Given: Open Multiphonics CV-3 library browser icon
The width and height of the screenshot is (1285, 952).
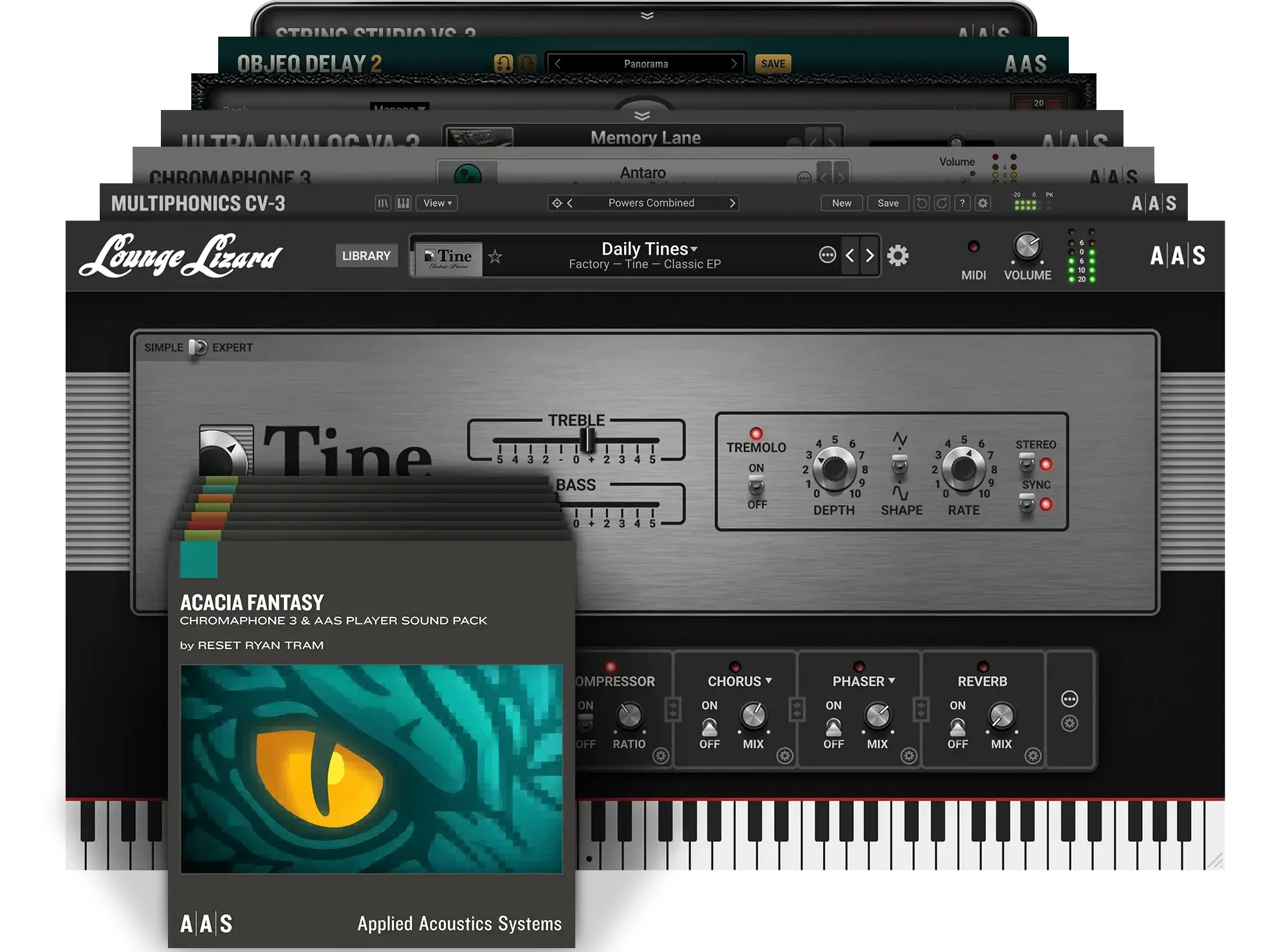Looking at the screenshot, I should [383, 203].
